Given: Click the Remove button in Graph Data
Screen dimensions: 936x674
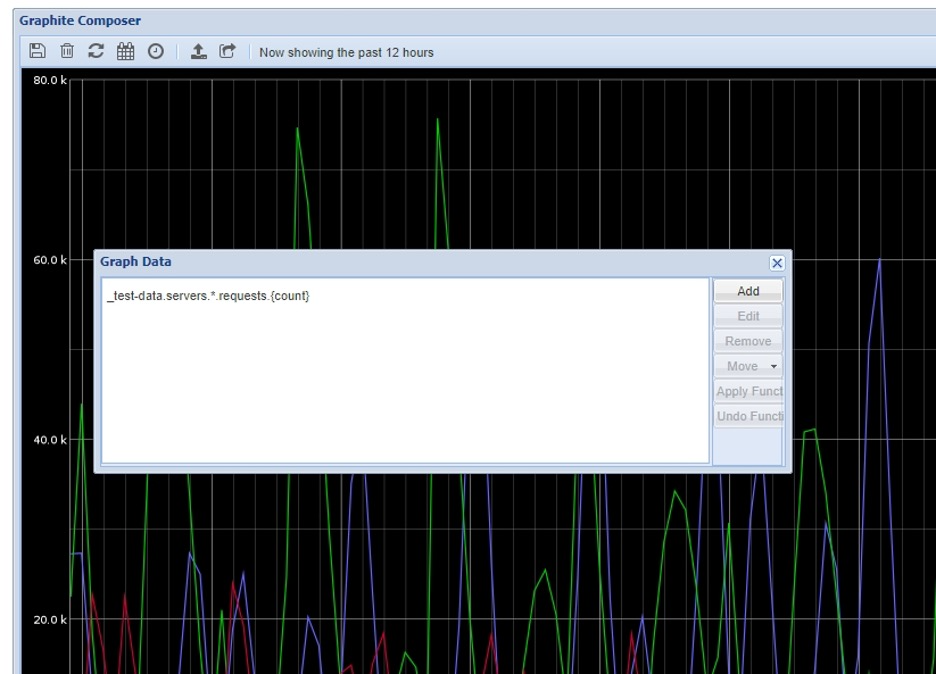Looking at the screenshot, I should click(x=748, y=341).
